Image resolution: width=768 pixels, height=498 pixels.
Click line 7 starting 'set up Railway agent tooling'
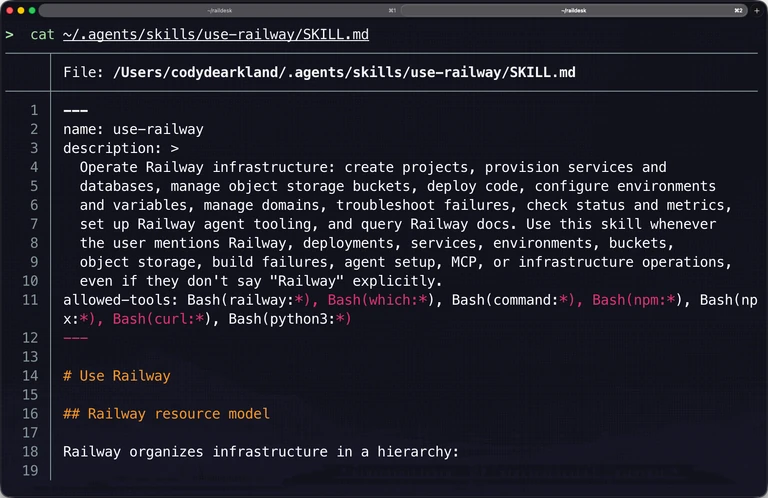(397, 224)
